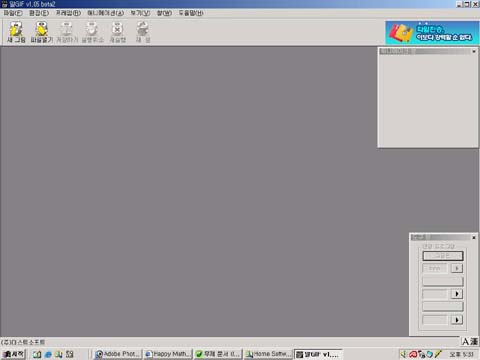The height and width of the screenshot is (360, 480).
Task: Click the fourth quick launch icon
Action: [69, 354]
